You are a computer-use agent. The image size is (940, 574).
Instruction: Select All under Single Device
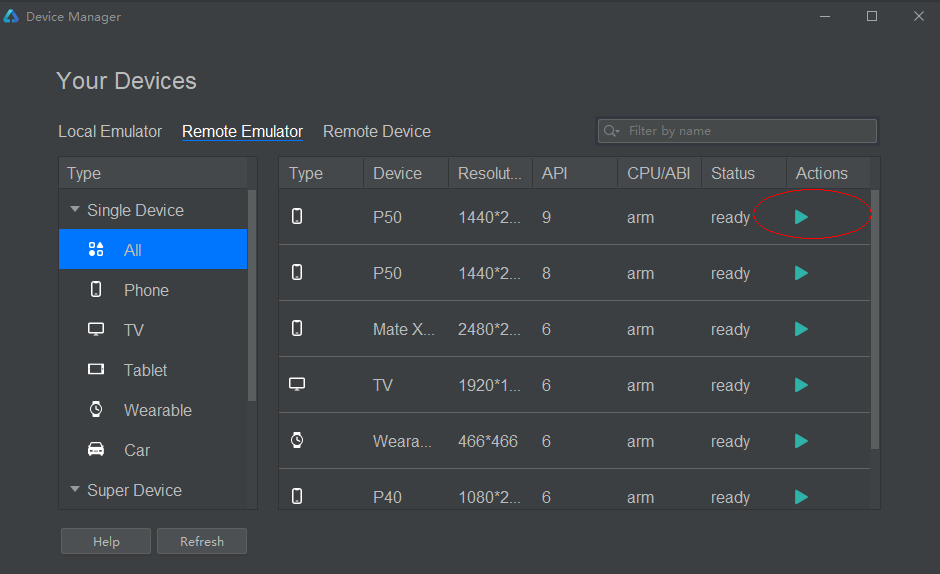[x=153, y=249]
